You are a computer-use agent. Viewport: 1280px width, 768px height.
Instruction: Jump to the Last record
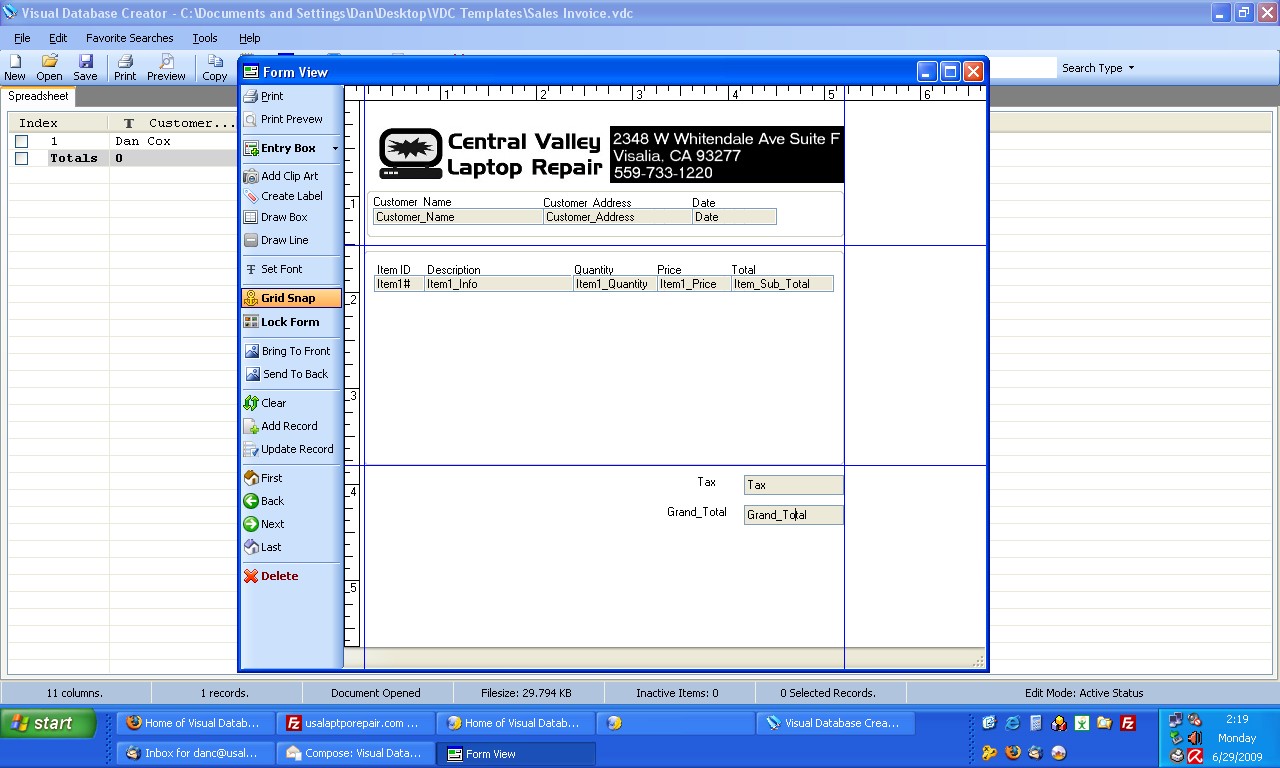tap(263, 547)
